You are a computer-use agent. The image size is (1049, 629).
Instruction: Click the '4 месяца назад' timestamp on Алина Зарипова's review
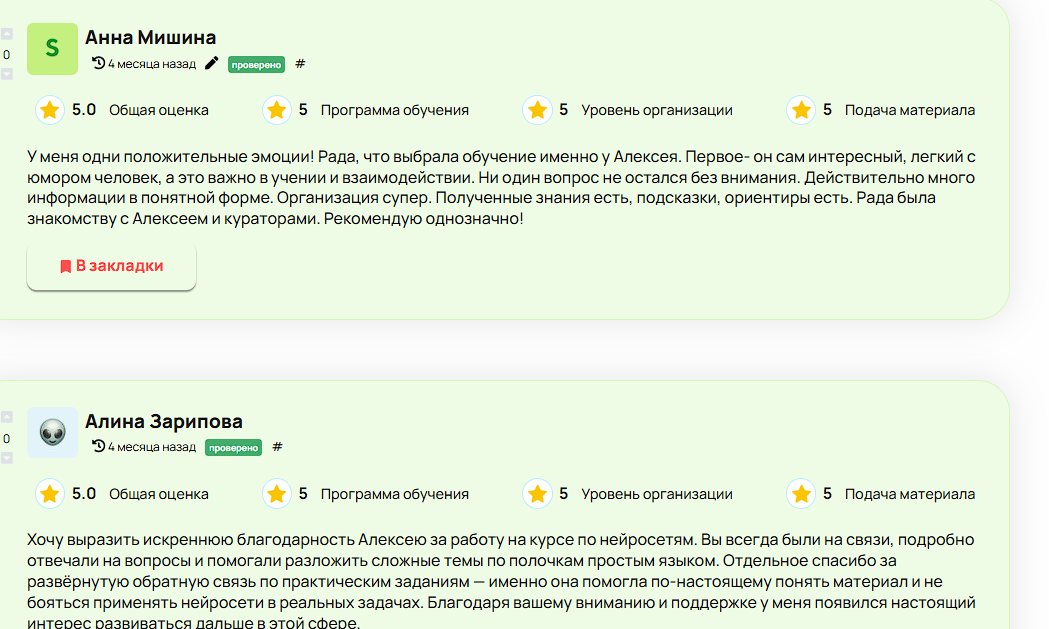click(x=152, y=447)
